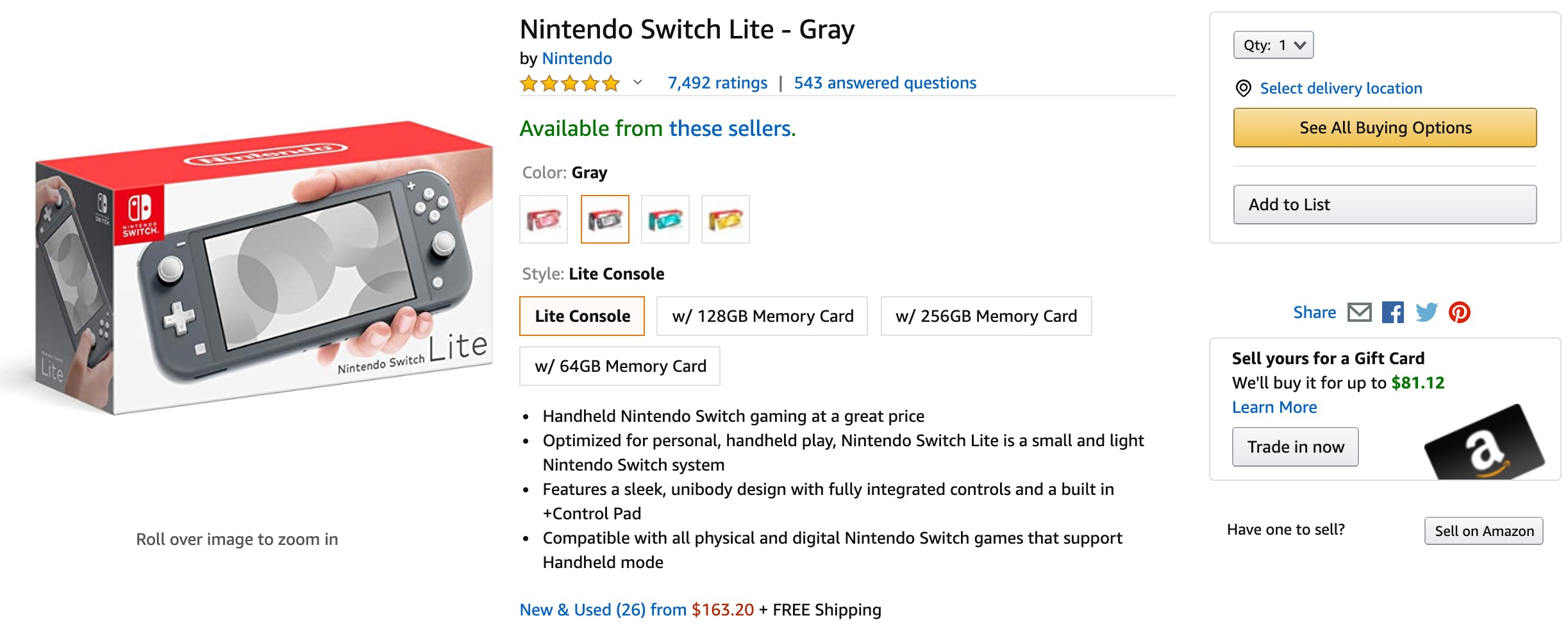1568x636 pixels.
Task: Click the delivery location pin icon
Action: (1243, 88)
